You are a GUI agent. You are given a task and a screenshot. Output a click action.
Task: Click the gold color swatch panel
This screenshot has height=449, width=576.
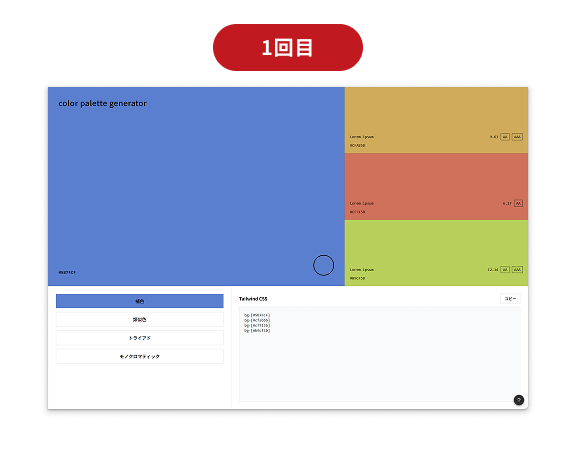(x=436, y=120)
